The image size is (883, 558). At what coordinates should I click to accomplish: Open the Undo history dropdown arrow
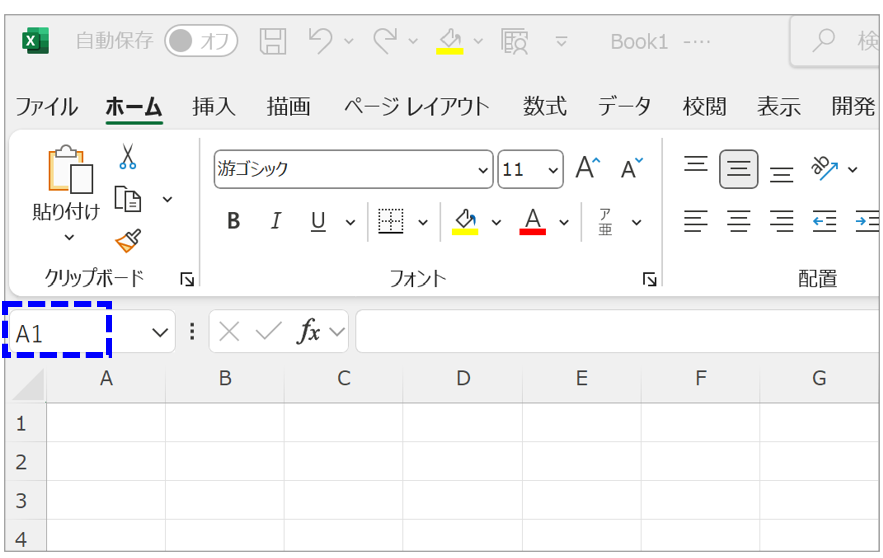click(349, 41)
